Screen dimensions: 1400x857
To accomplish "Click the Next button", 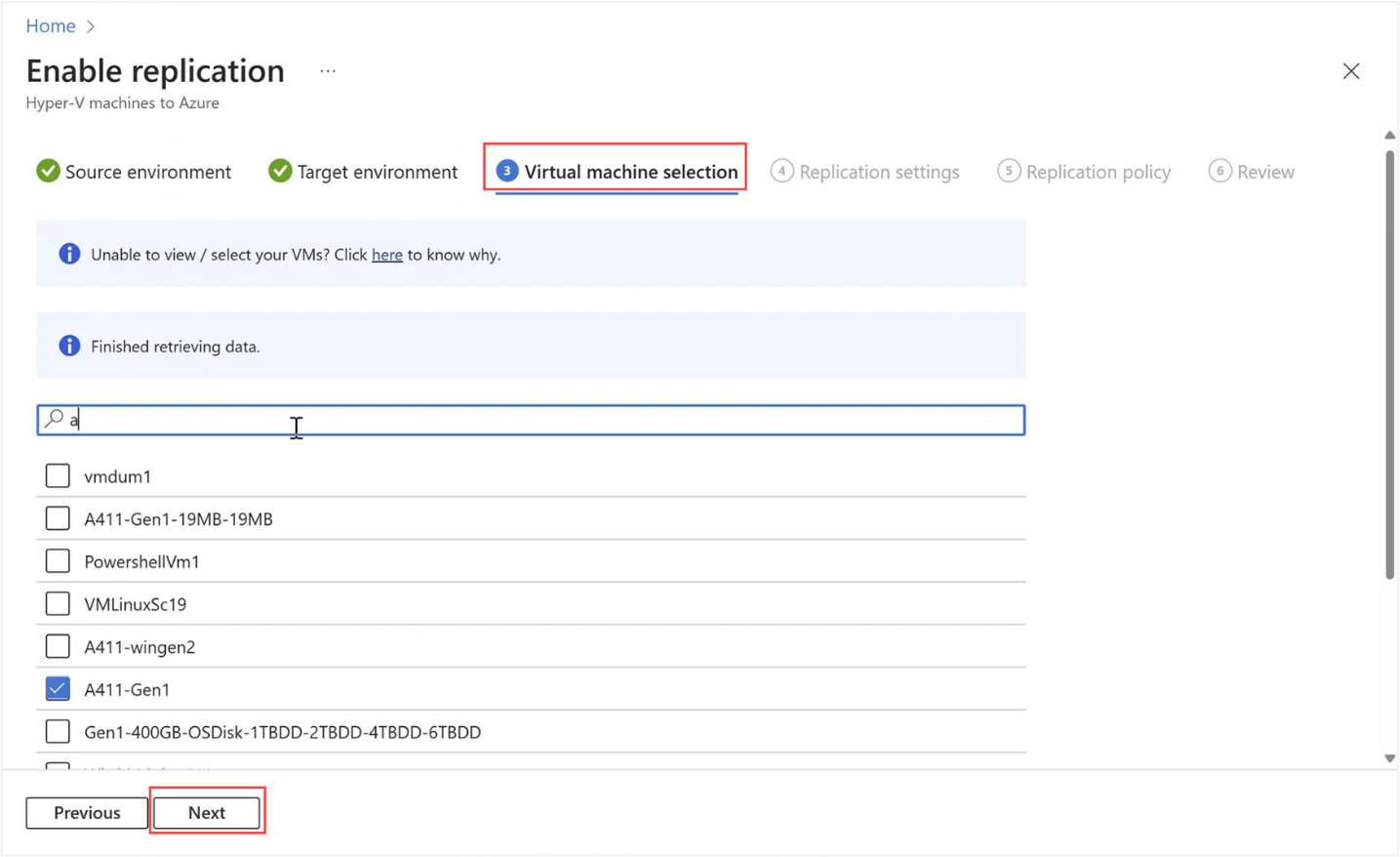I will pyautogui.click(x=207, y=812).
